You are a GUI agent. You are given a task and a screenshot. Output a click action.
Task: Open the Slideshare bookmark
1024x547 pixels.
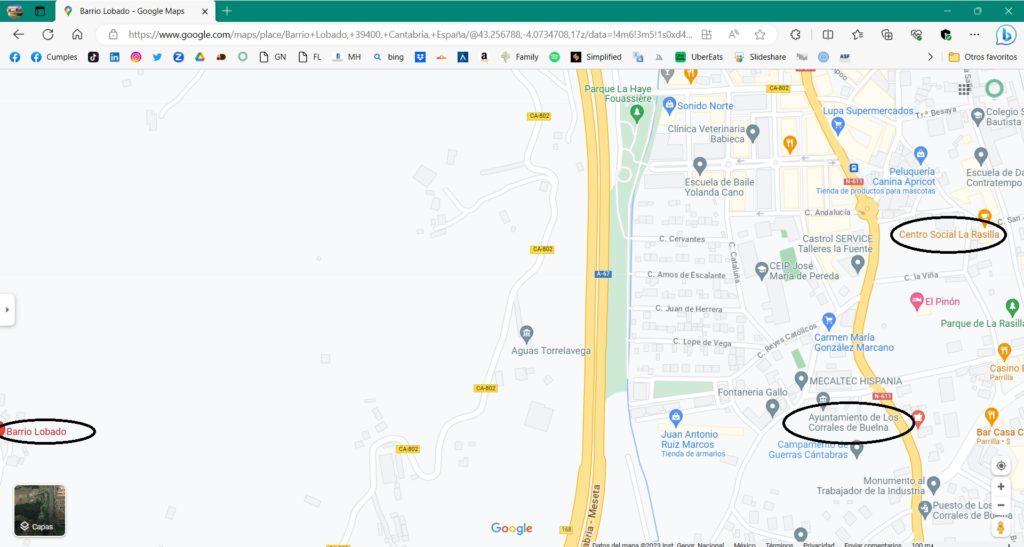(x=760, y=57)
